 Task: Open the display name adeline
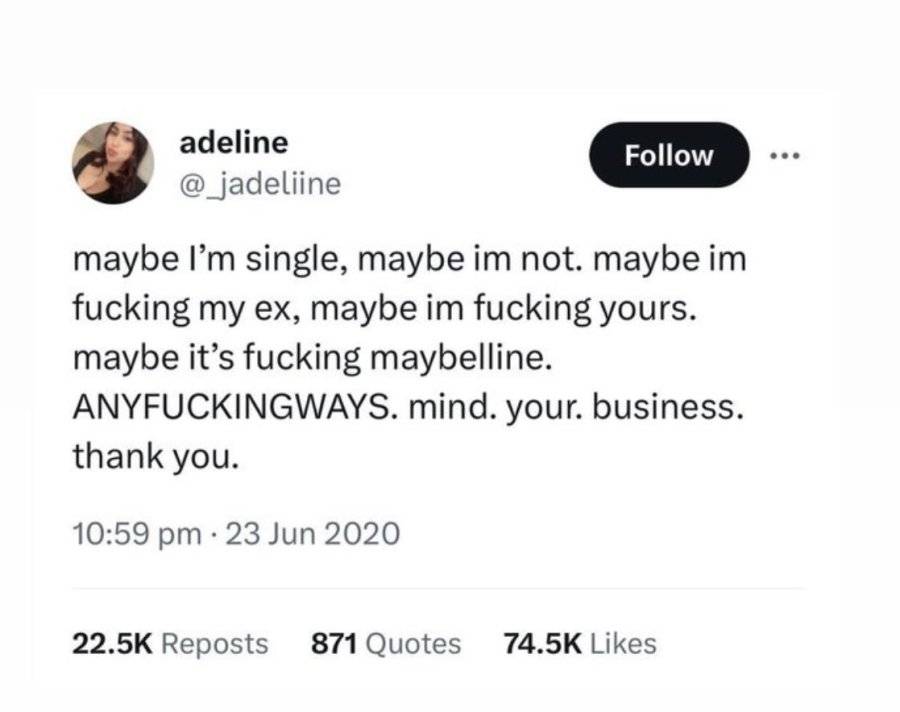coord(234,142)
